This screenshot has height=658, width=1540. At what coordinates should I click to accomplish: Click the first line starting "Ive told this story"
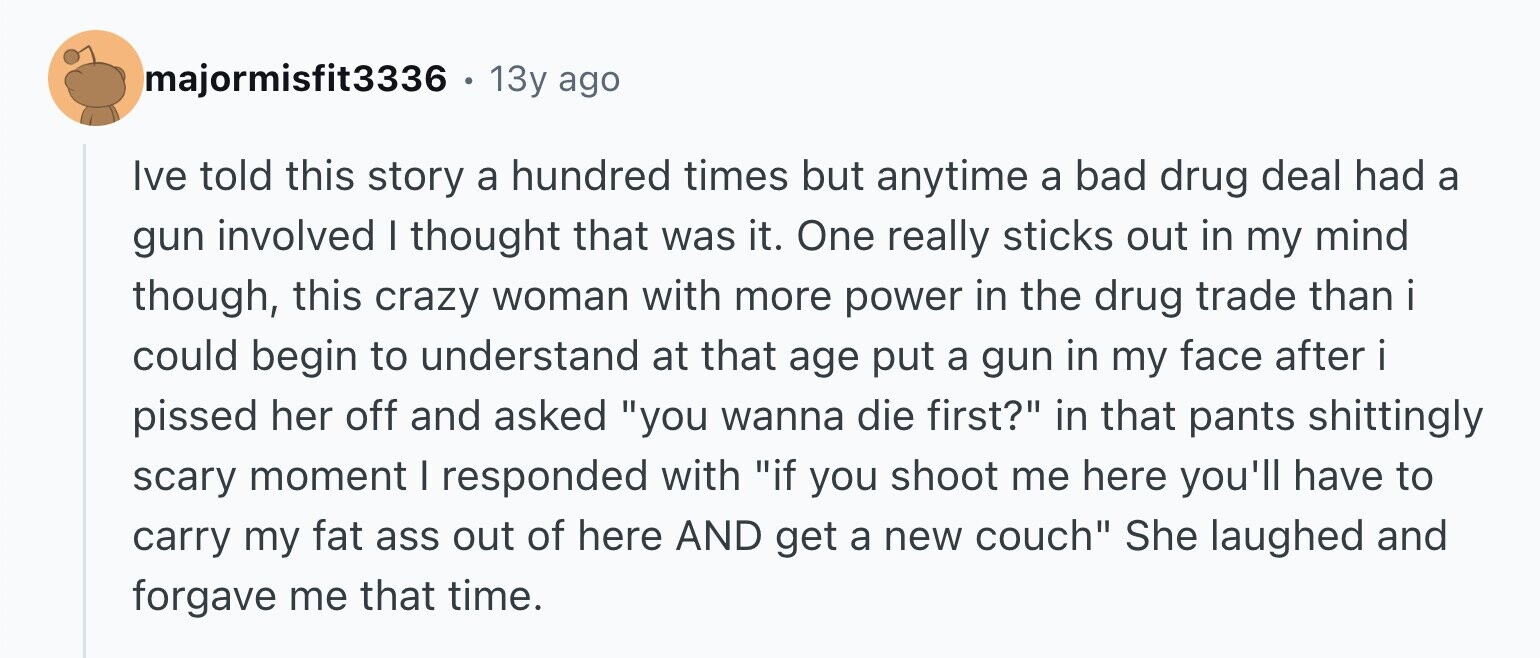point(795,178)
